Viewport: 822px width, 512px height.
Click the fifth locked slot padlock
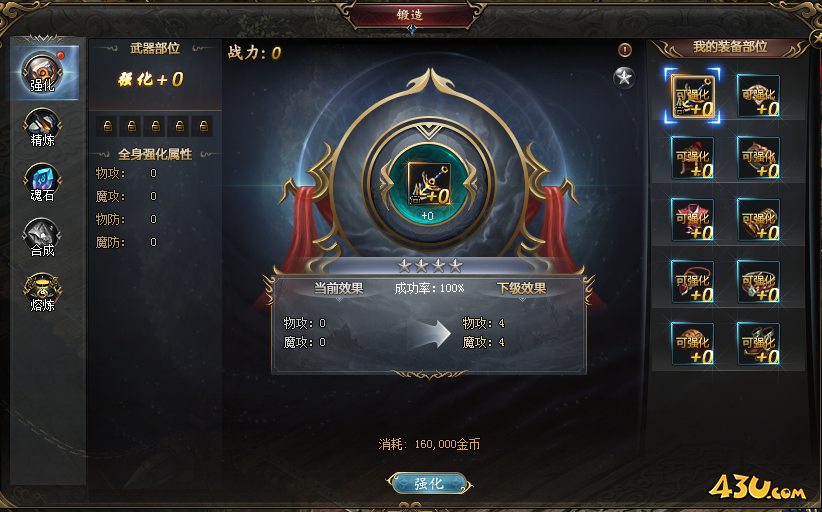click(203, 126)
